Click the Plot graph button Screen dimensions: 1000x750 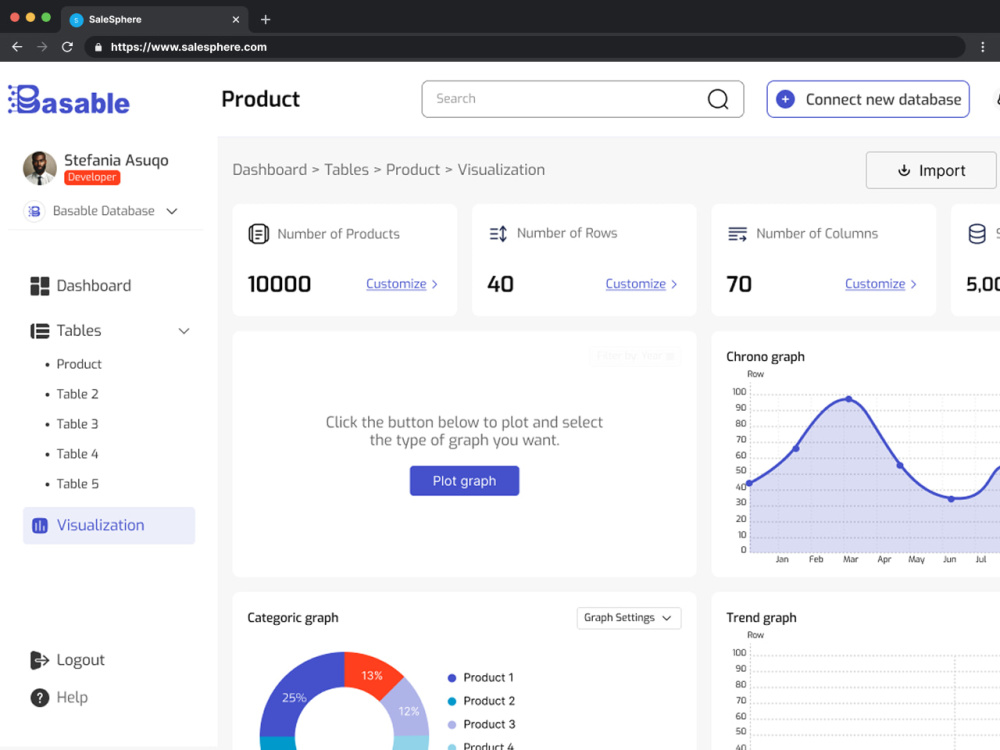click(464, 481)
